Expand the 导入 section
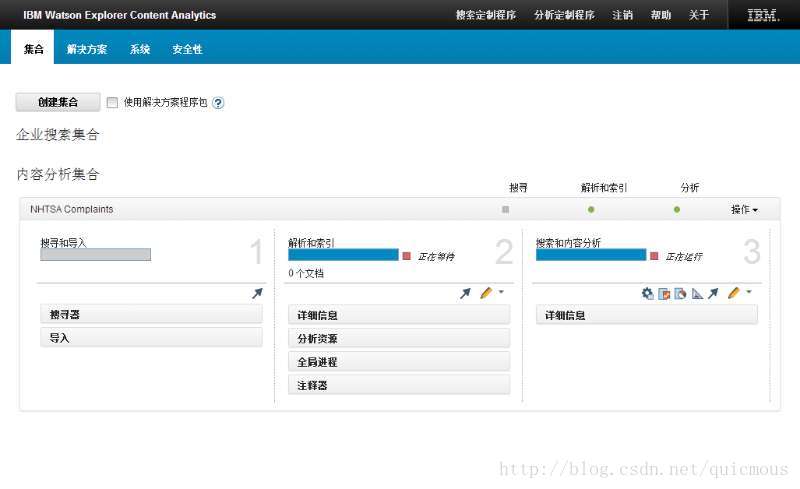The height and width of the screenshot is (489, 800). tap(152, 337)
